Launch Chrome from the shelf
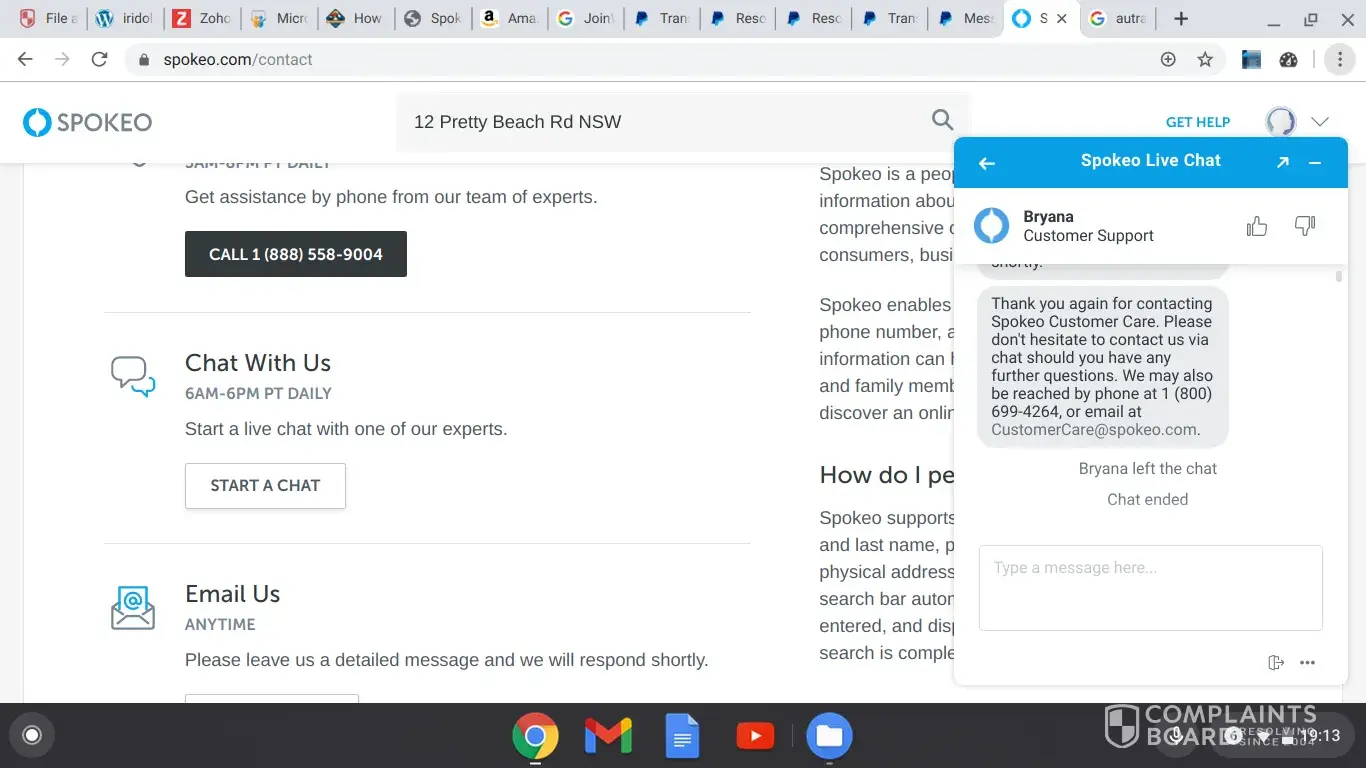This screenshot has height=768, width=1366. 535,737
